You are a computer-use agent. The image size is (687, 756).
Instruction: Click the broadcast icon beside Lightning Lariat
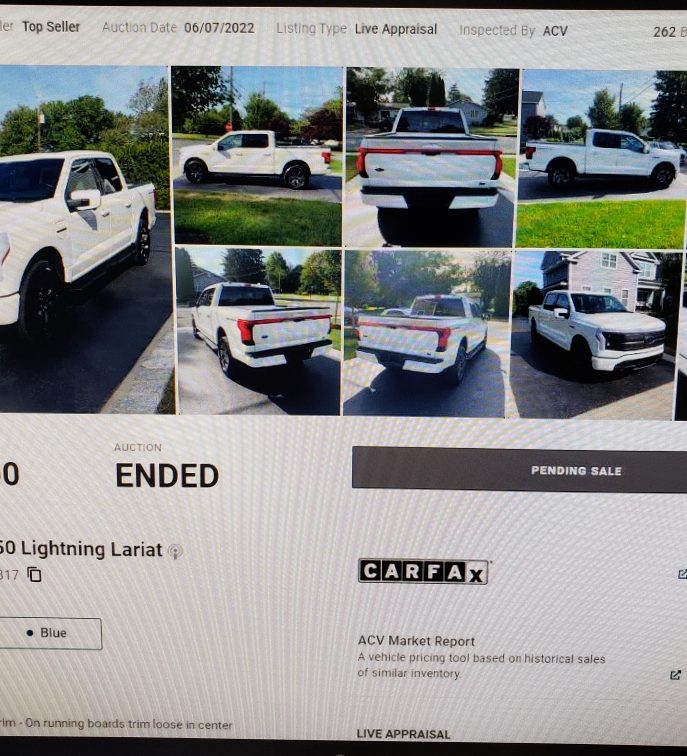[x=175, y=551]
